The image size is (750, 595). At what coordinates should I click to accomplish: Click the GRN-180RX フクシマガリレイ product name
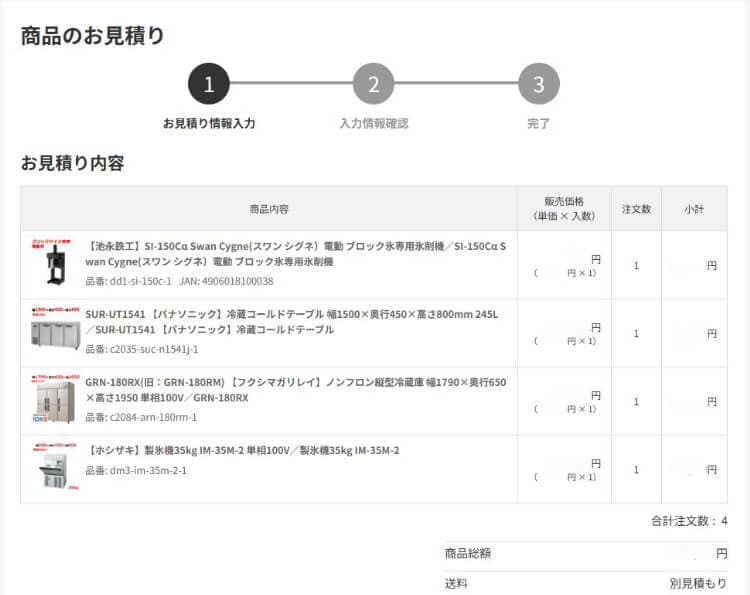pyautogui.click(x=295, y=389)
